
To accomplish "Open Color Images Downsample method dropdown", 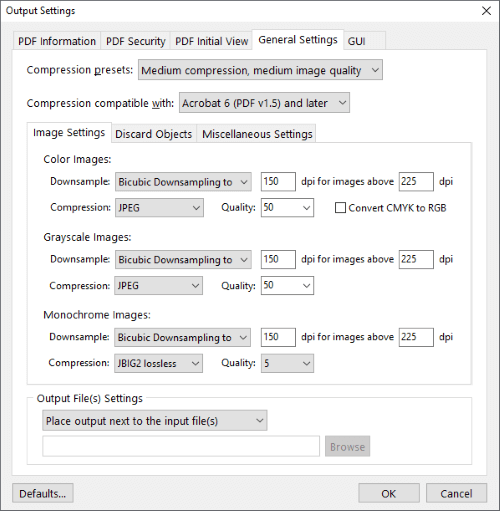I will [183, 182].
